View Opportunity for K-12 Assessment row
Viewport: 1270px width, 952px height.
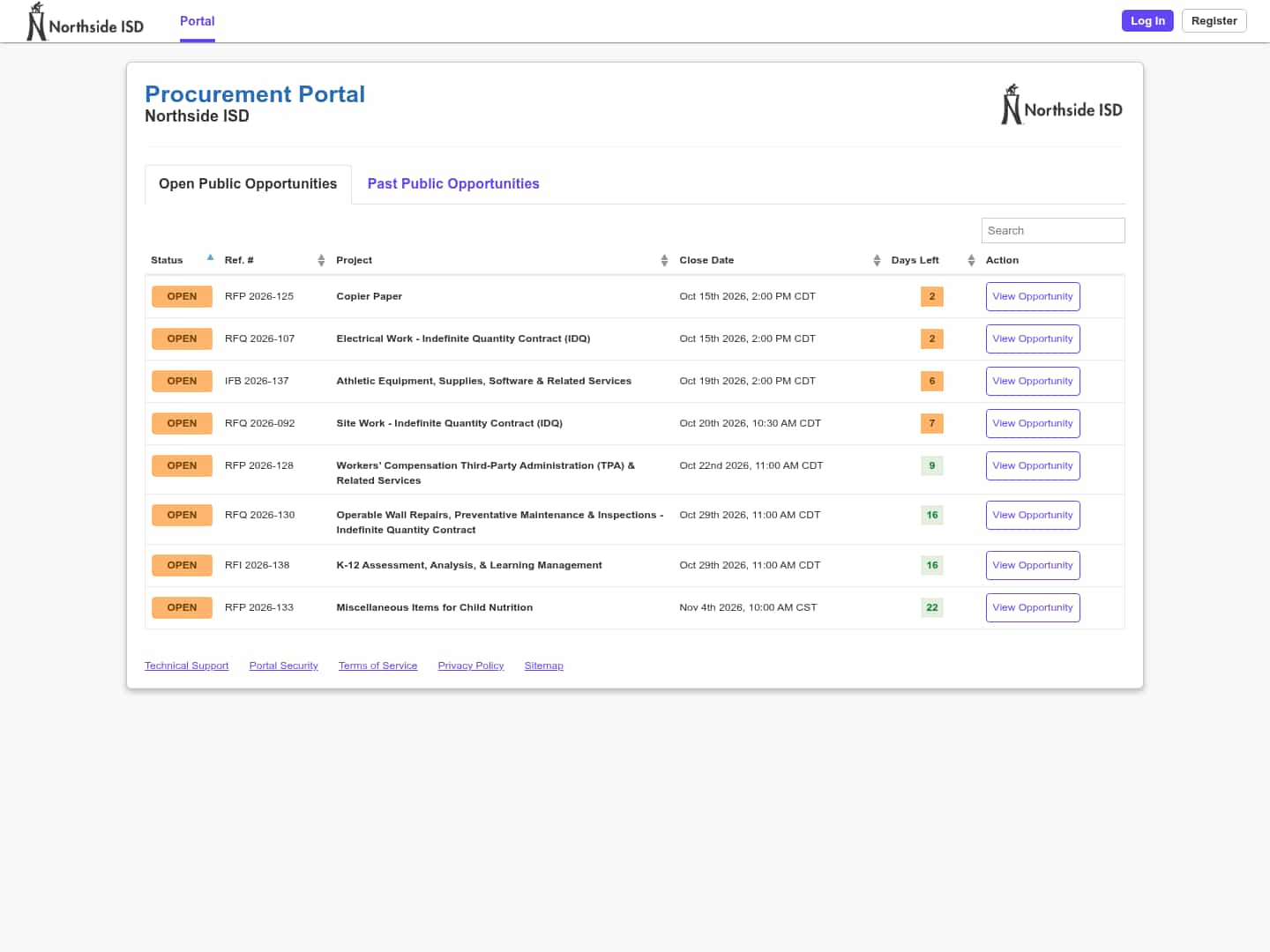pyautogui.click(x=1033, y=565)
